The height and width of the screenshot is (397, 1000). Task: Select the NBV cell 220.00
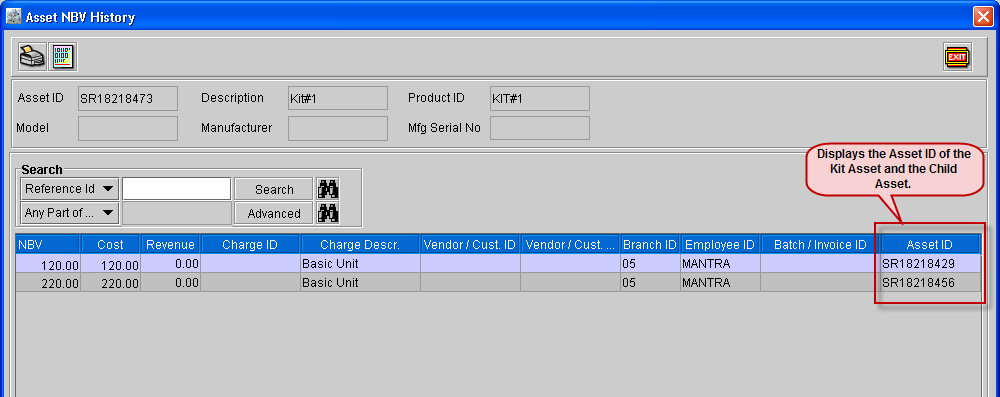48,283
